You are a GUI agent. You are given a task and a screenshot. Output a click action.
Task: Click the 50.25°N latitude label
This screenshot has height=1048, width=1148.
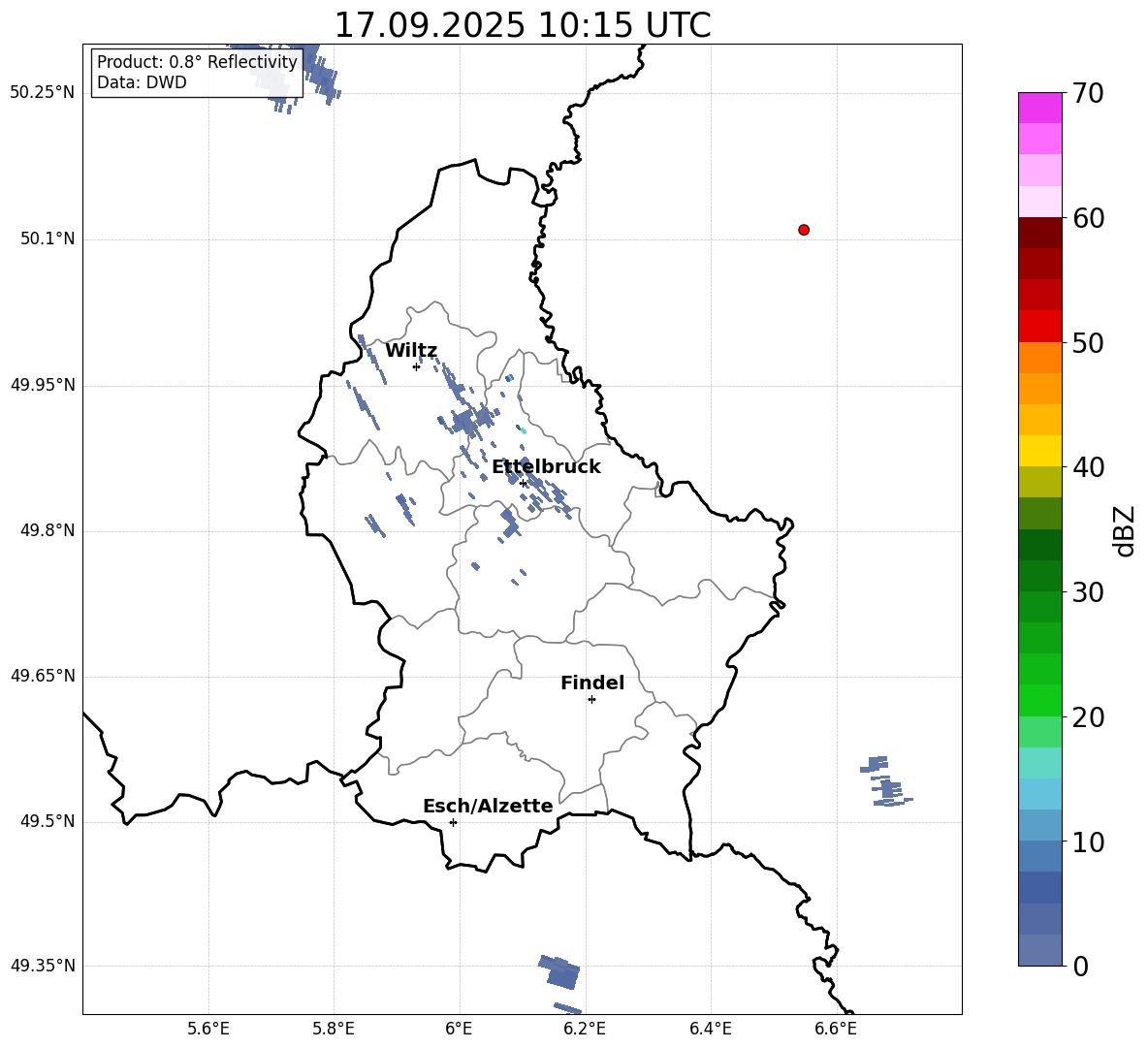pyautogui.click(x=43, y=93)
